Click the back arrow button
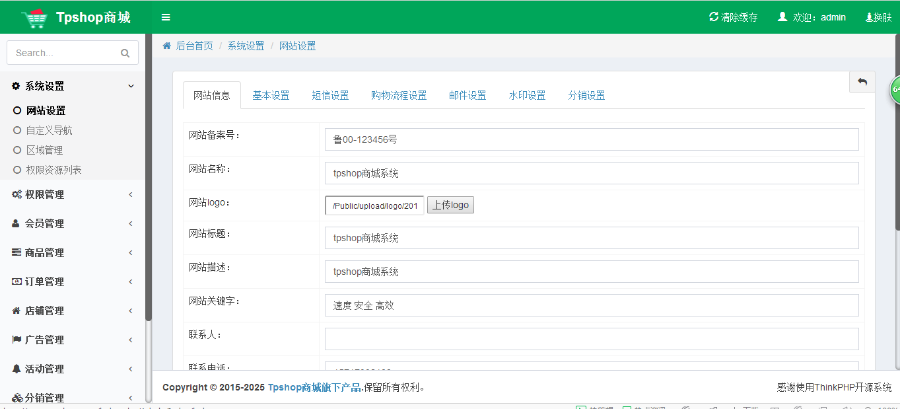The image size is (900, 409). (x=862, y=81)
